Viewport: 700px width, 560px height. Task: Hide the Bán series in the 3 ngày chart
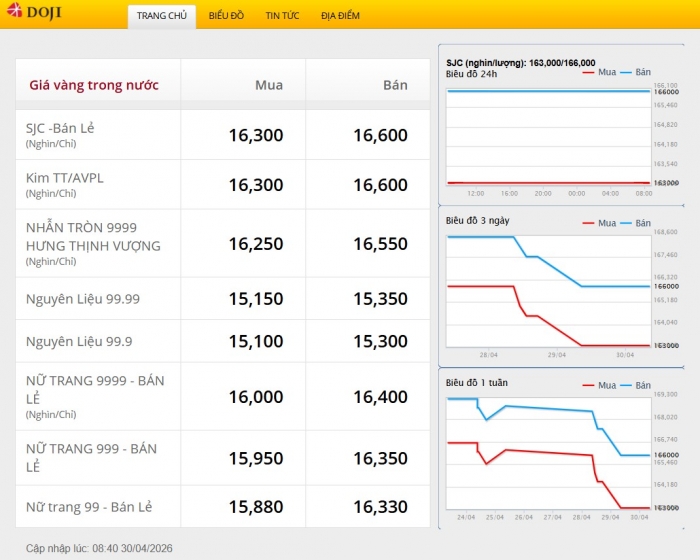pos(634,223)
